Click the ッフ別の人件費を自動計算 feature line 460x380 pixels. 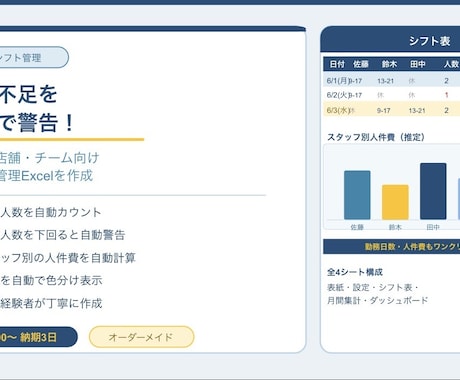68,258
